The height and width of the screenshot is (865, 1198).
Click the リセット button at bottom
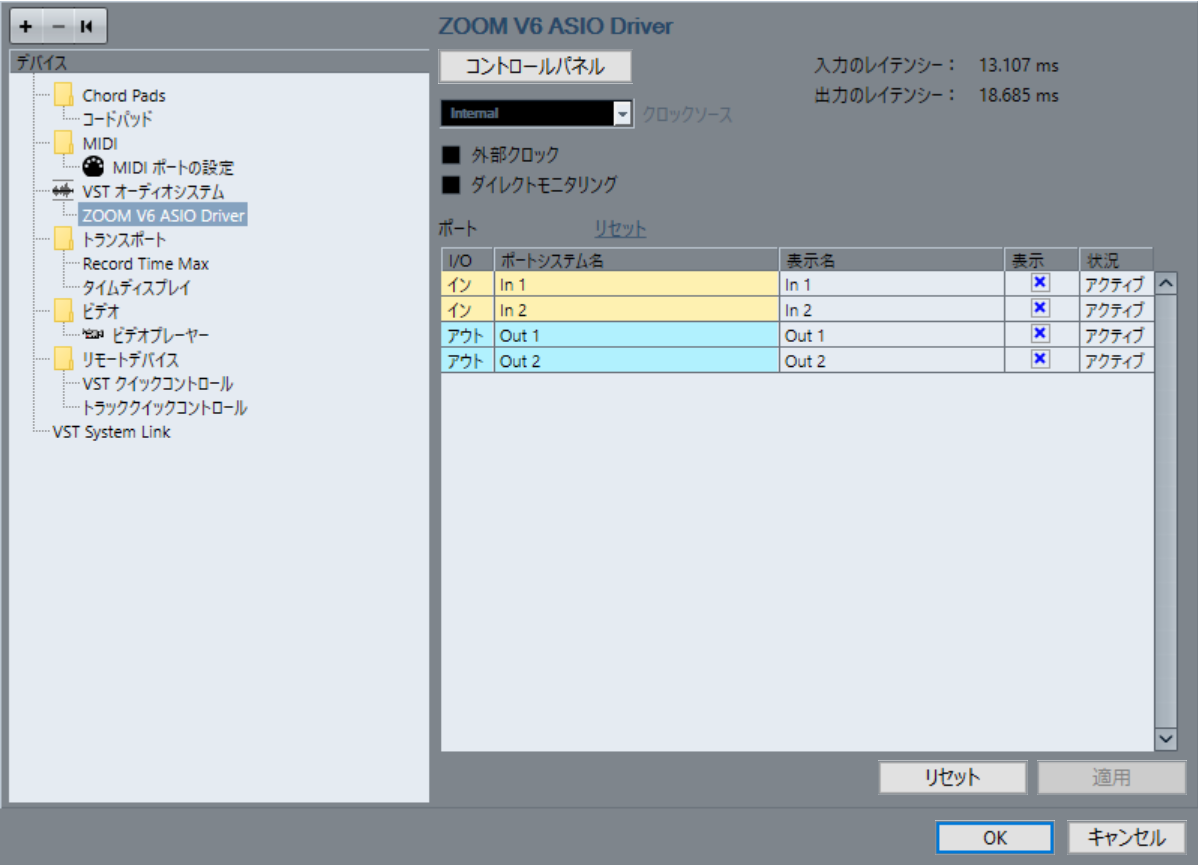952,777
